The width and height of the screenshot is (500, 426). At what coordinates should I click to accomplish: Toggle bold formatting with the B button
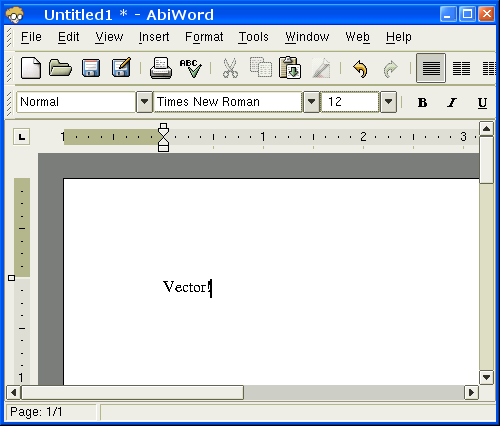(422, 102)
